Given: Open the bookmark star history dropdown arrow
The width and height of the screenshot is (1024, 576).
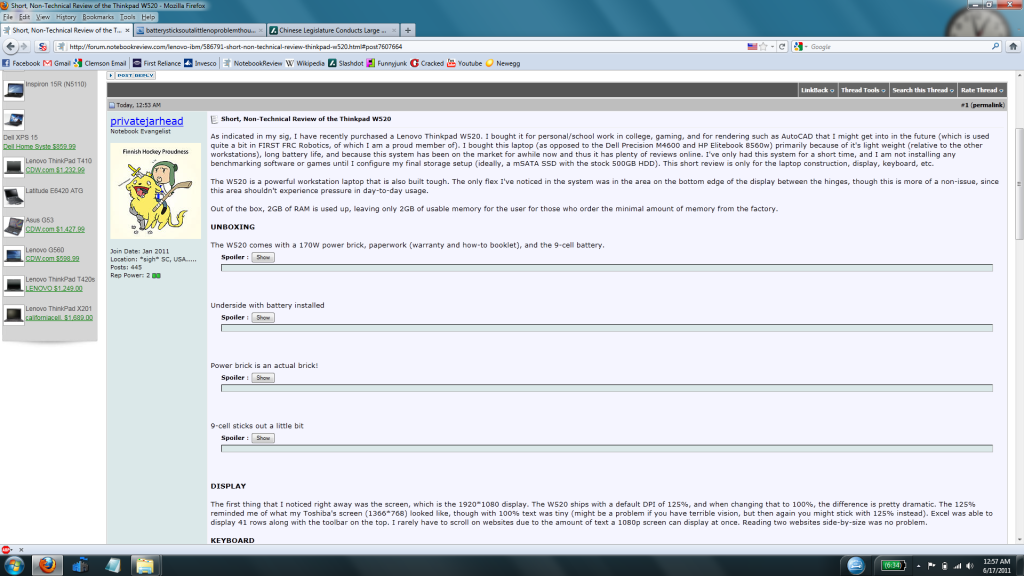Looking at the screenshot, I should tap(772, 46).
